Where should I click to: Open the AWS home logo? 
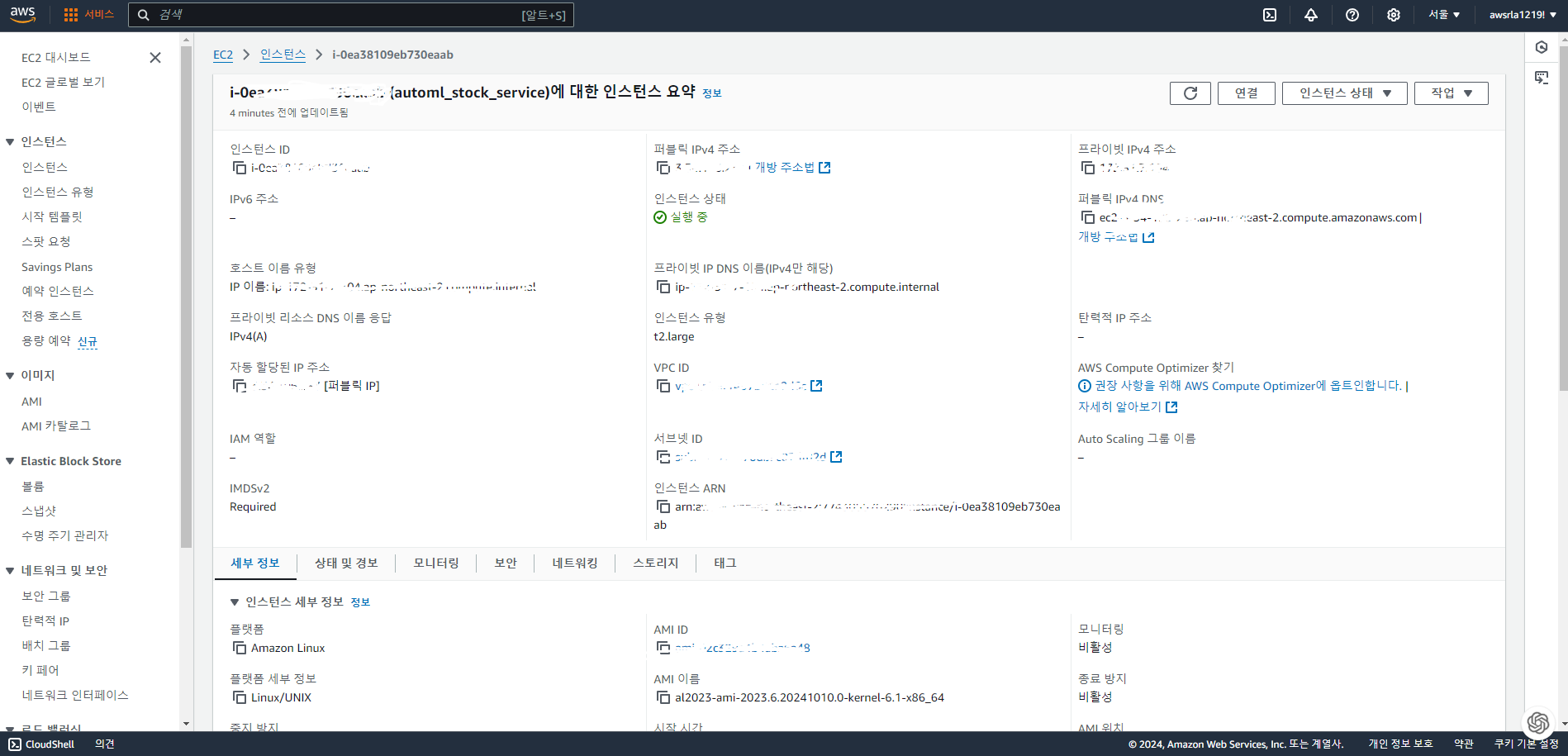click(x=22, y=14)
